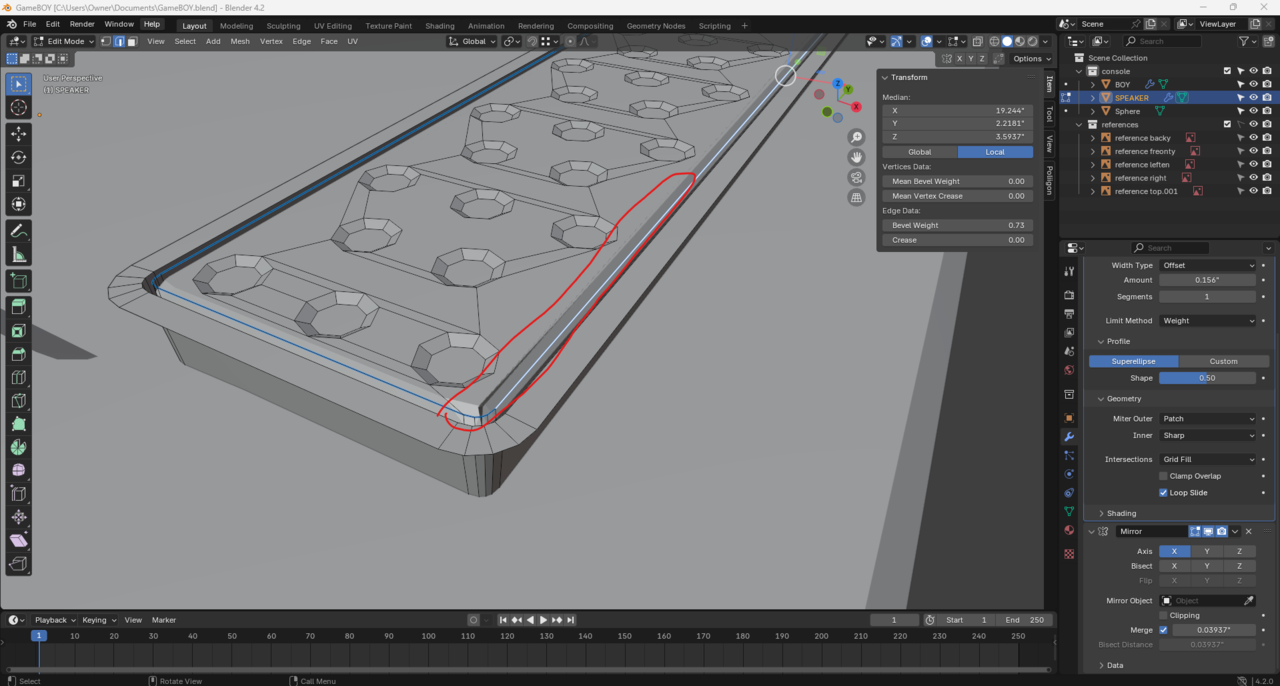
Task: Select the Scale tool
Action: [x=18, y=181]
